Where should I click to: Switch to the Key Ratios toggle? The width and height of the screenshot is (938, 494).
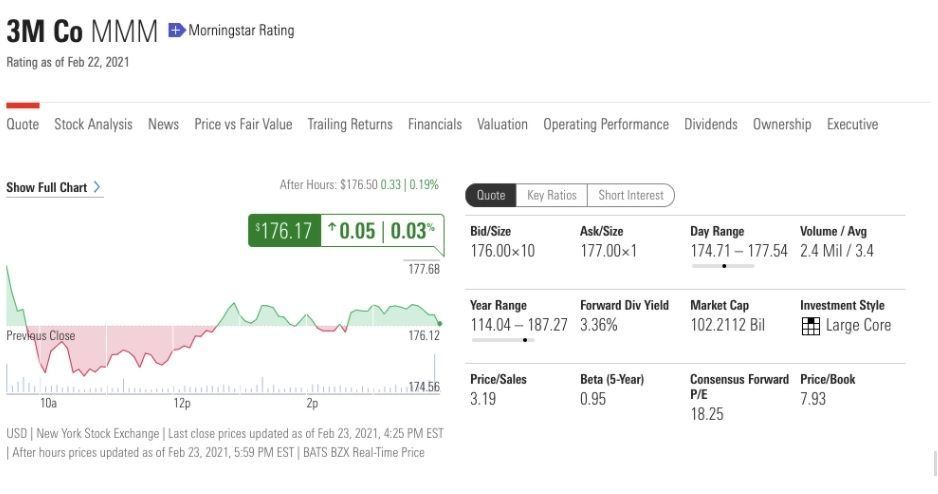coord(552,195)
